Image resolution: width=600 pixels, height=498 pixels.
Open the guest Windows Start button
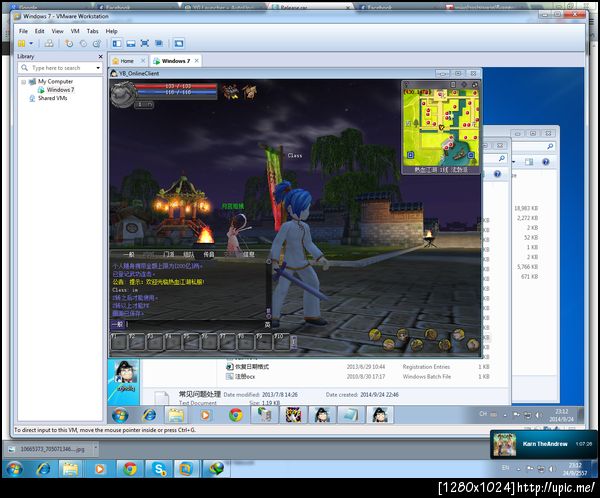coord(120,415)
